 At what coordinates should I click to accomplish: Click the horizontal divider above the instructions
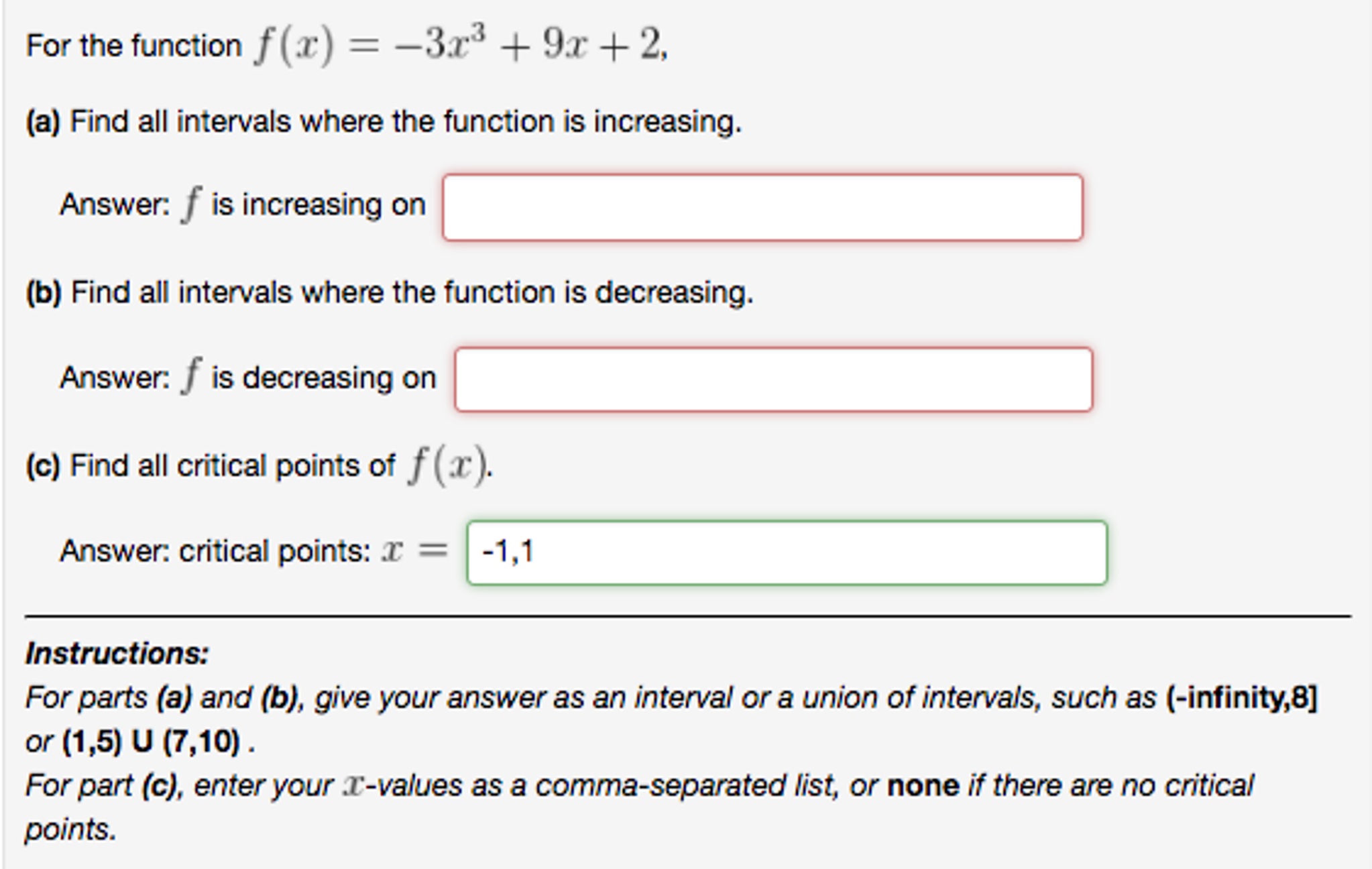click(687, 616)
